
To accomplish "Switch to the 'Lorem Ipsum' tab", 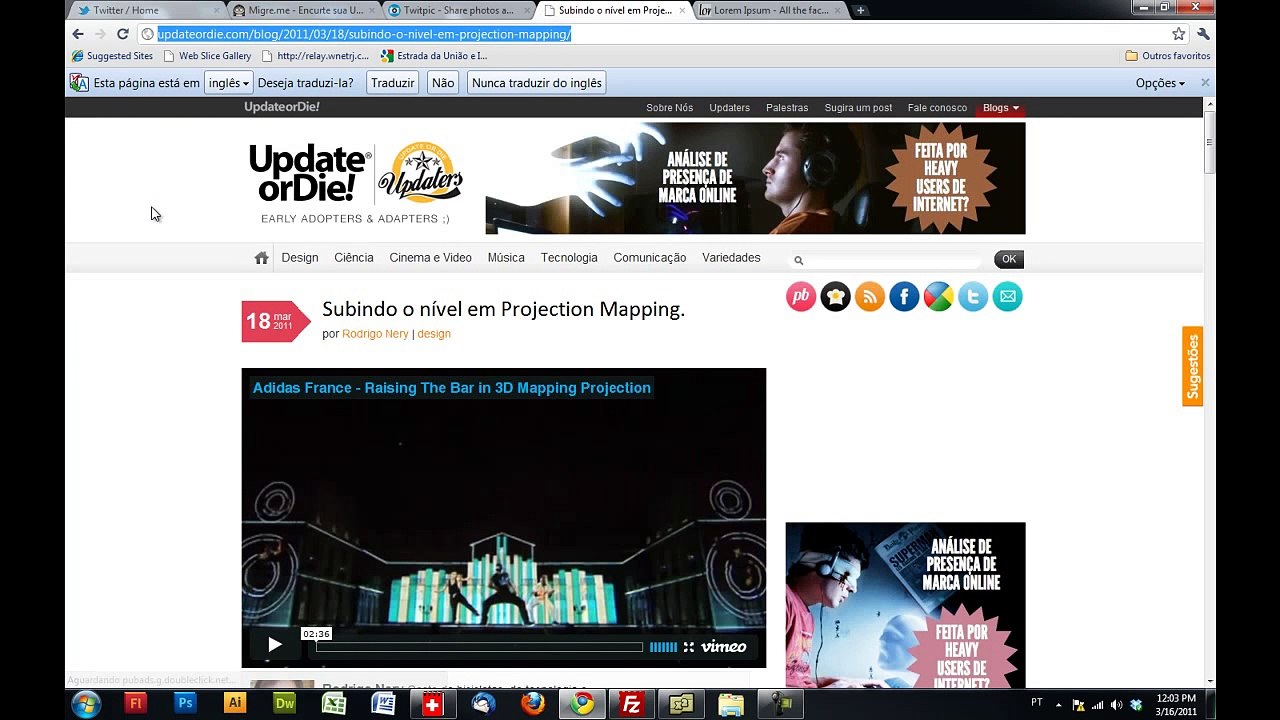I will pyautogui.click(x=770, y=10).
